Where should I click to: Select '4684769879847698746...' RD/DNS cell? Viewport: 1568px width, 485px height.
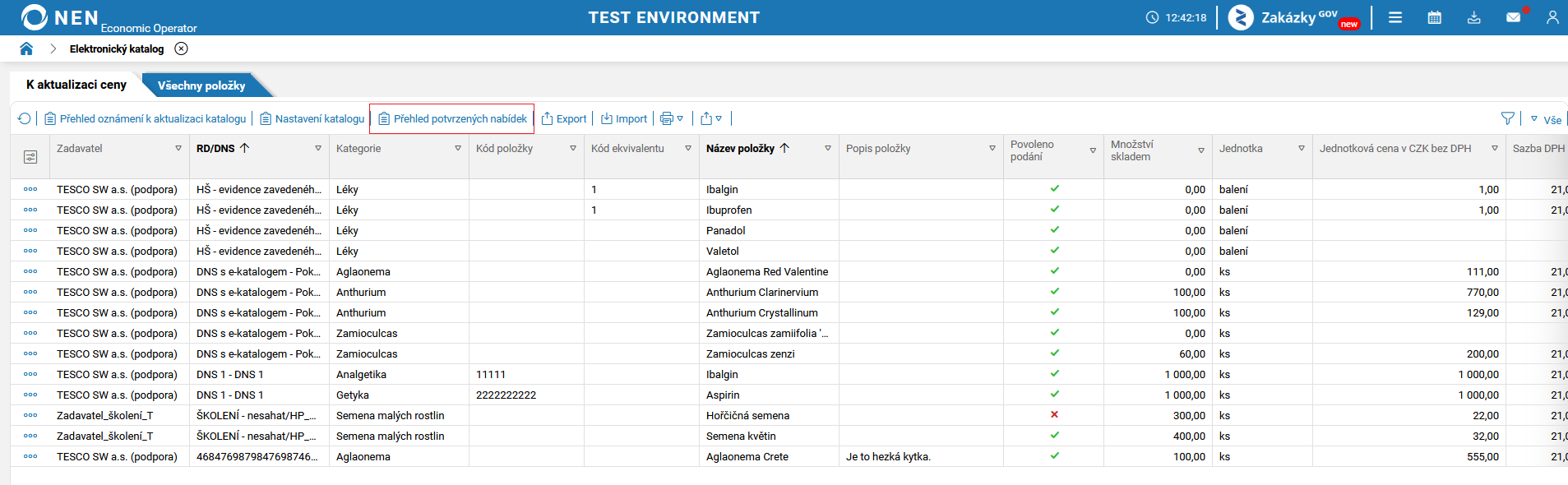tap(259, 456)
